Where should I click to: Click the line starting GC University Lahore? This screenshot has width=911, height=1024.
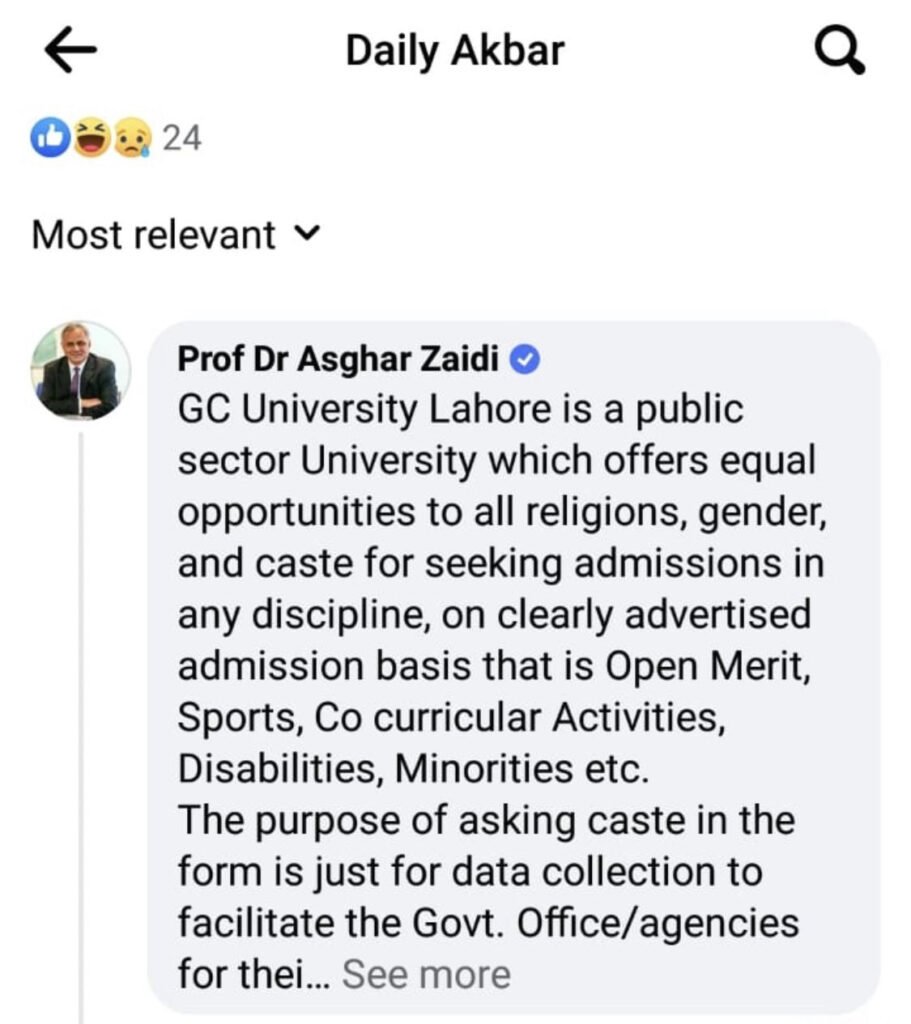tap(460, 410)
